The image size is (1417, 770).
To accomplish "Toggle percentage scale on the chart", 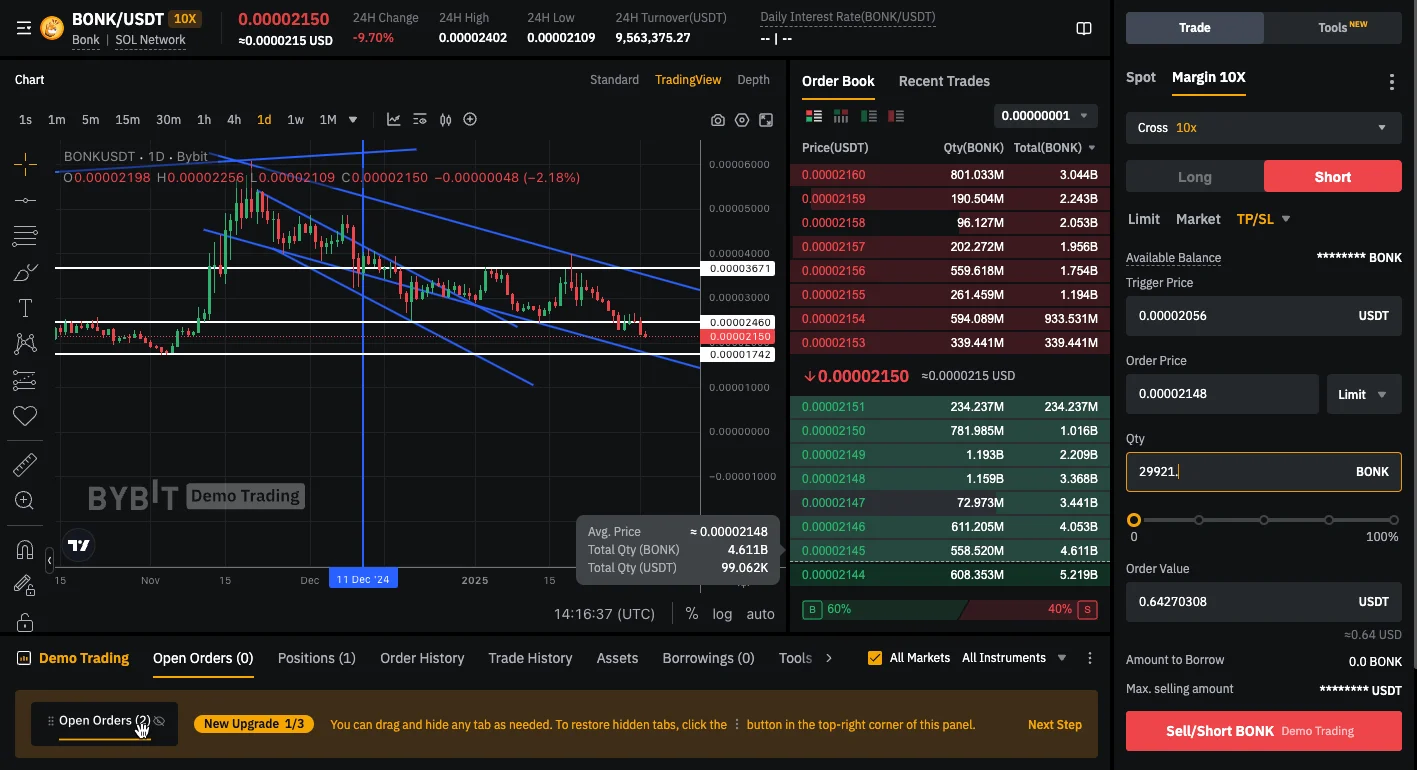I will pyautogui.click(x=692, y=614).
